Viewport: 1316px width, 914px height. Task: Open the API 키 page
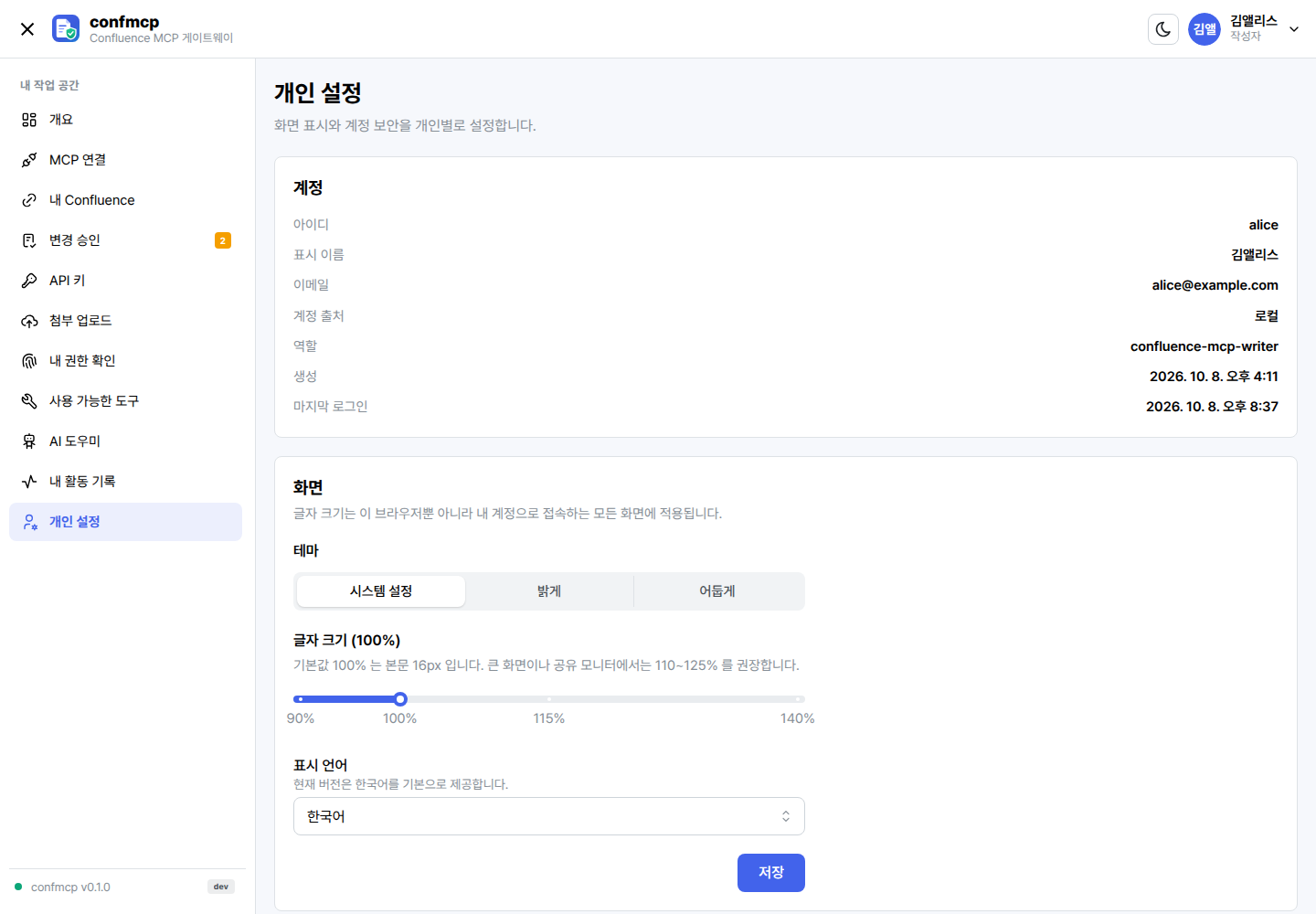tap(125, 281)
